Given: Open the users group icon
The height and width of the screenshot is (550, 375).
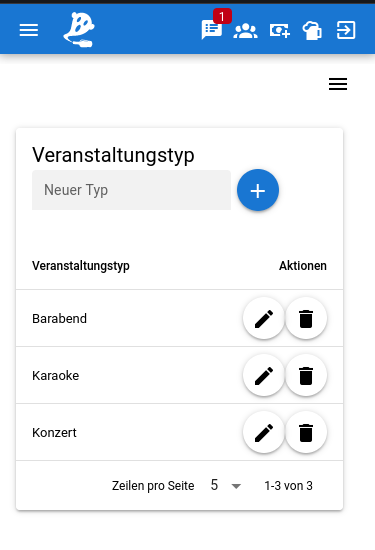Looking at the screenshot, I should (x=246, y=31).
